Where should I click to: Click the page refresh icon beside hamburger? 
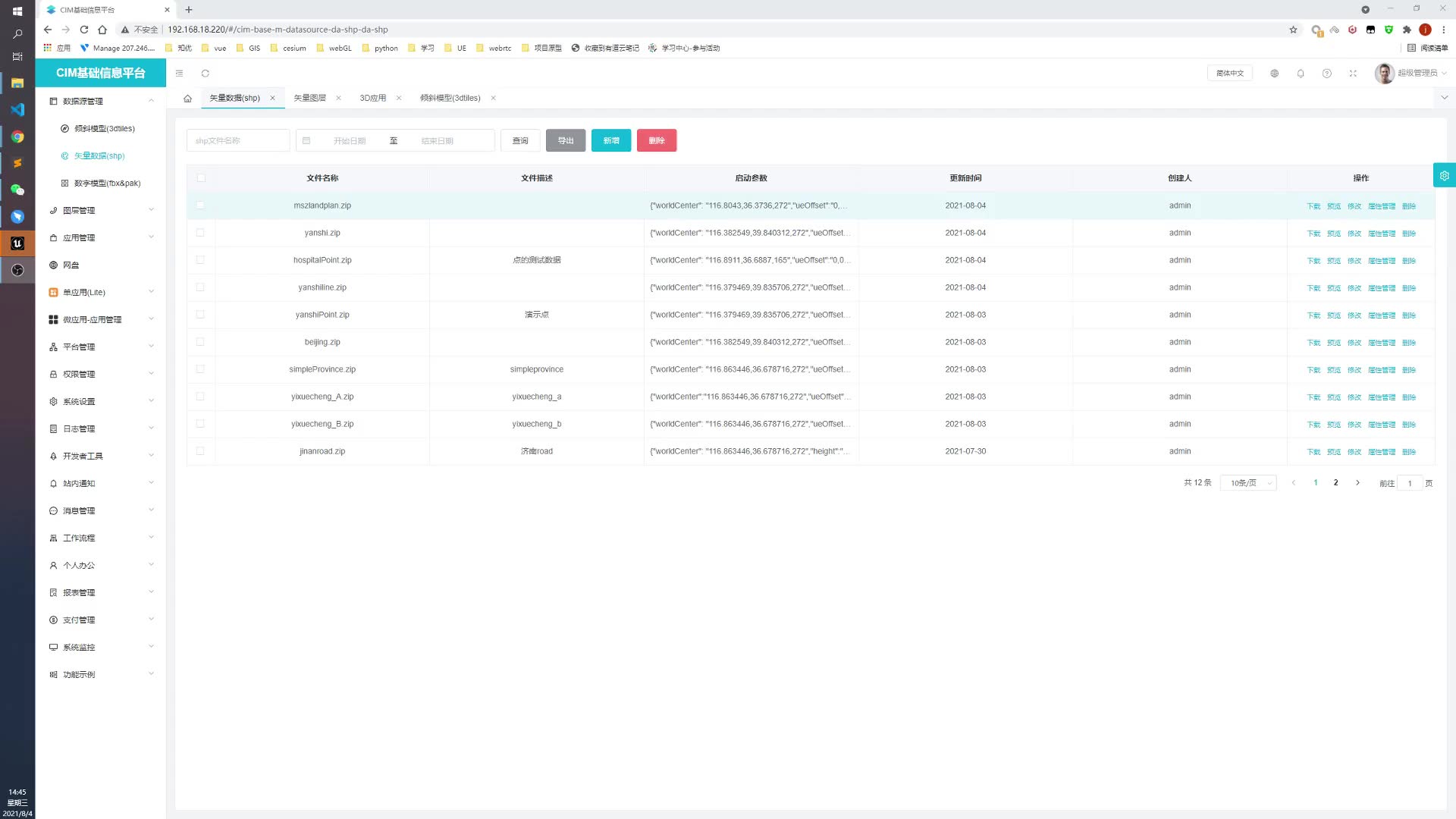(x=206, y=74)
